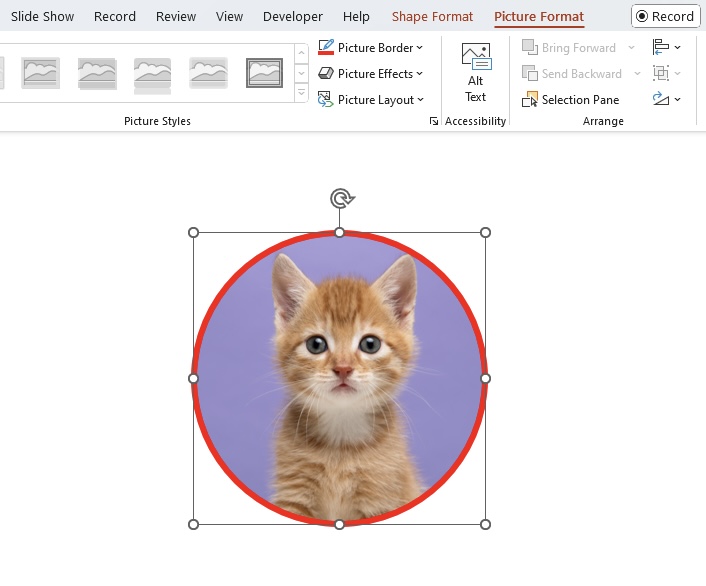This screenshot has width=706, height=586.
Task: Click the bottom-right resize handle of picture
Action: (x=485, y=524)
